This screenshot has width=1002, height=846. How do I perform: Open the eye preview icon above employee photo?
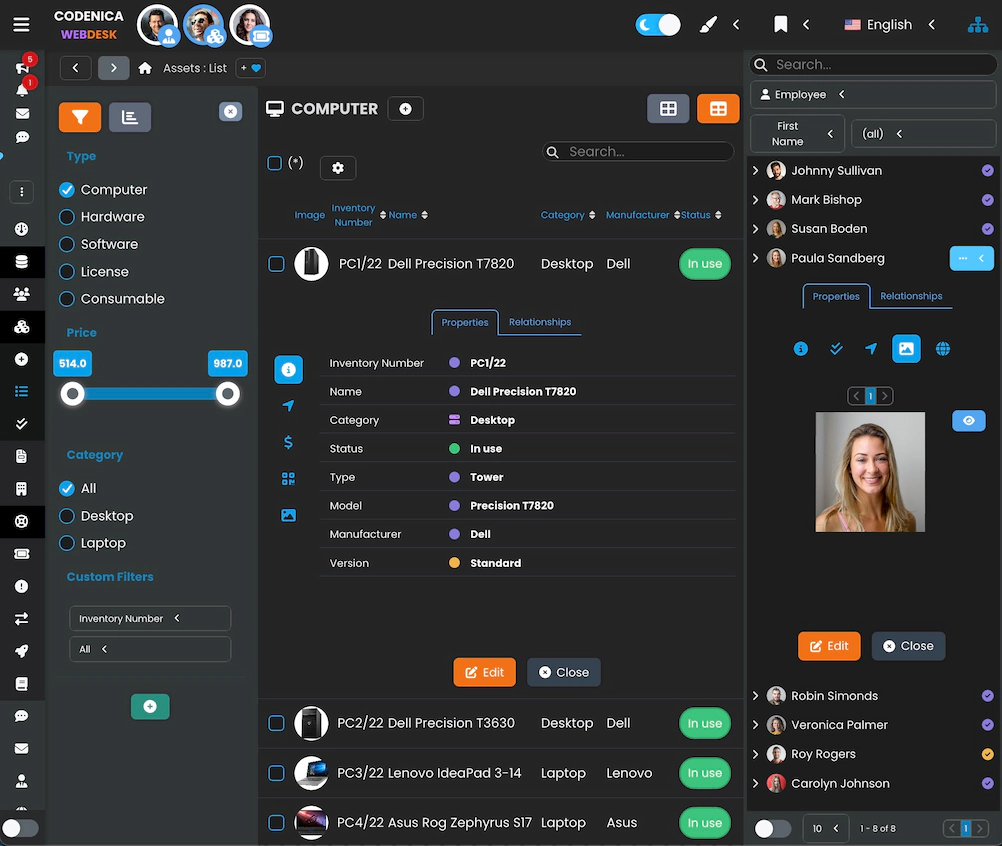point(968,420)
